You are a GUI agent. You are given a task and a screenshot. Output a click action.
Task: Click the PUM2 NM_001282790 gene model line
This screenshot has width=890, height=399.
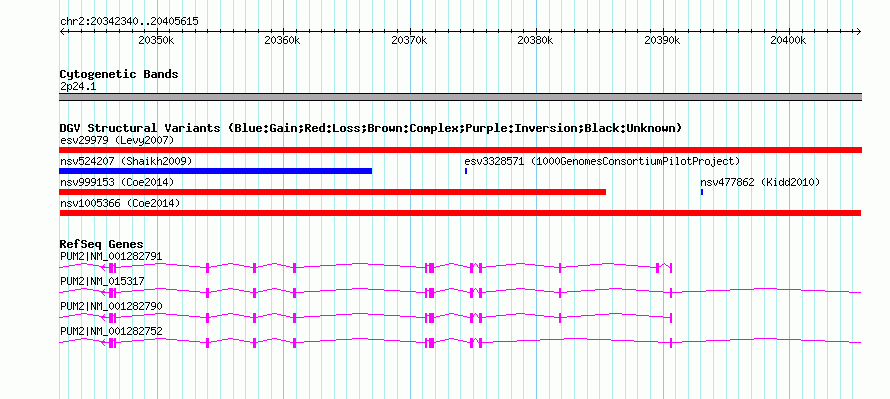tap(366, 318)
